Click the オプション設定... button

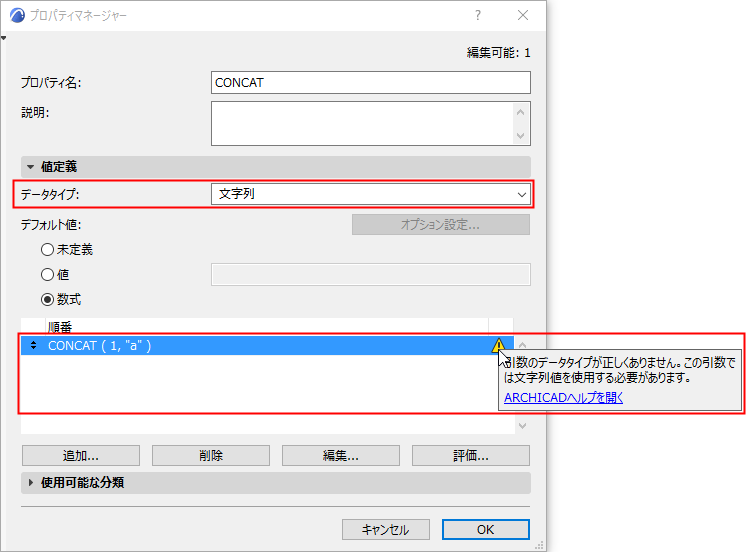click(x=441, y=224)
